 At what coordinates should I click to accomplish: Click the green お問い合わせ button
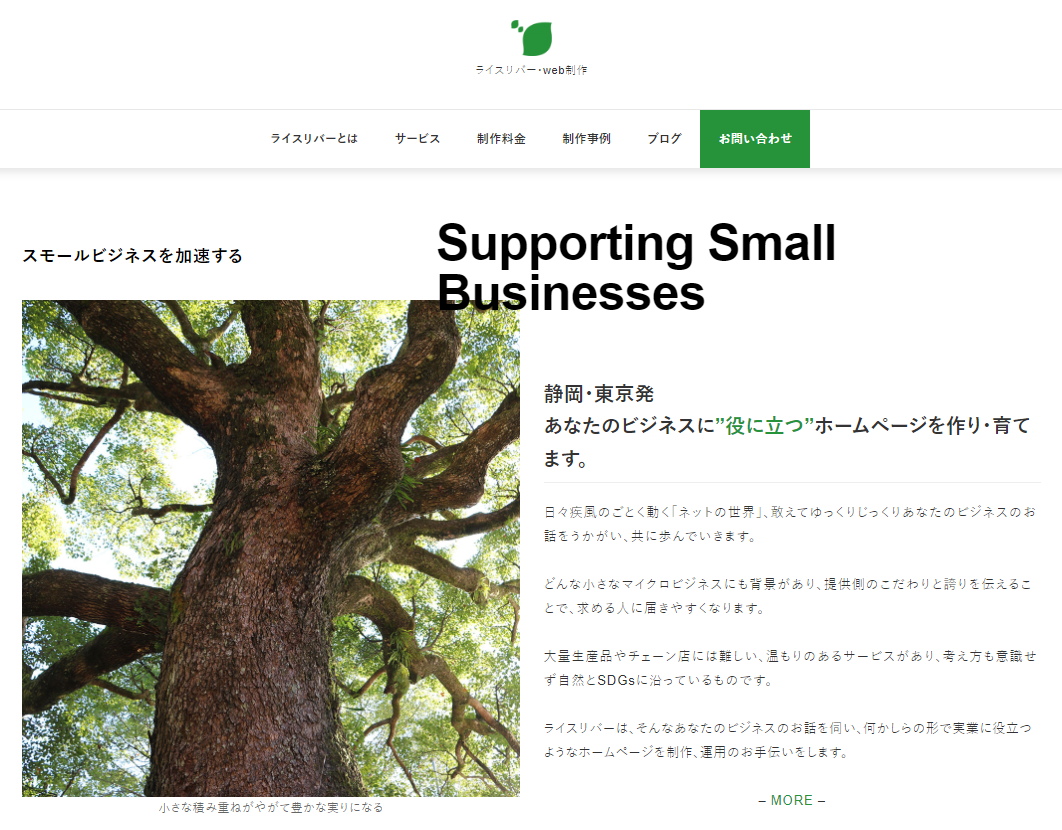(x=755, y=138)
